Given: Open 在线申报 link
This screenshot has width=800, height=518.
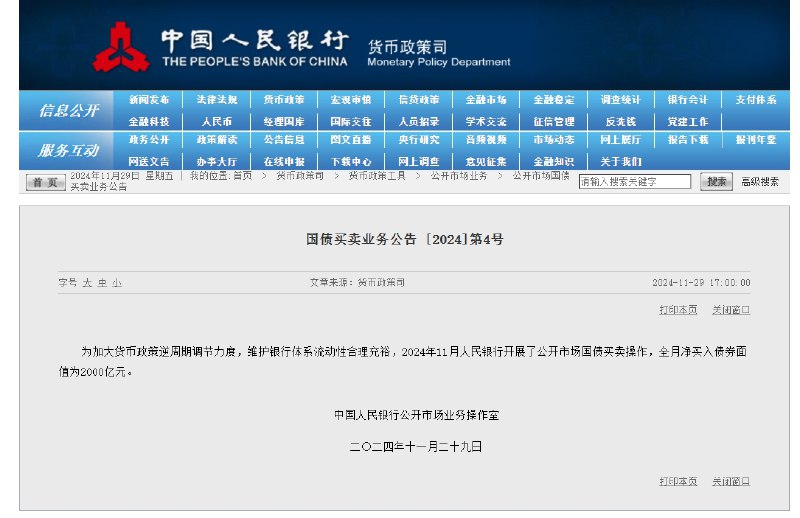Looking at the screenshot, I should tap(284, 161).
